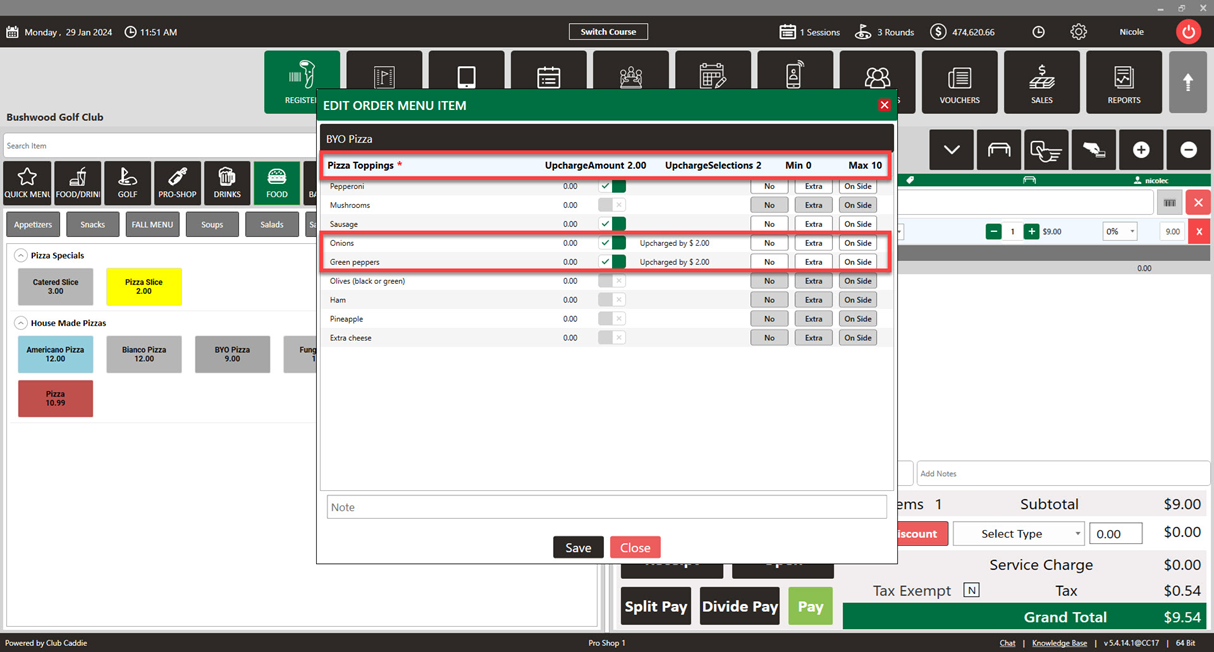The width and height of the screenshot is (1214, 652).
Task: Select the Soups subcategory
Action: point(212,225)
